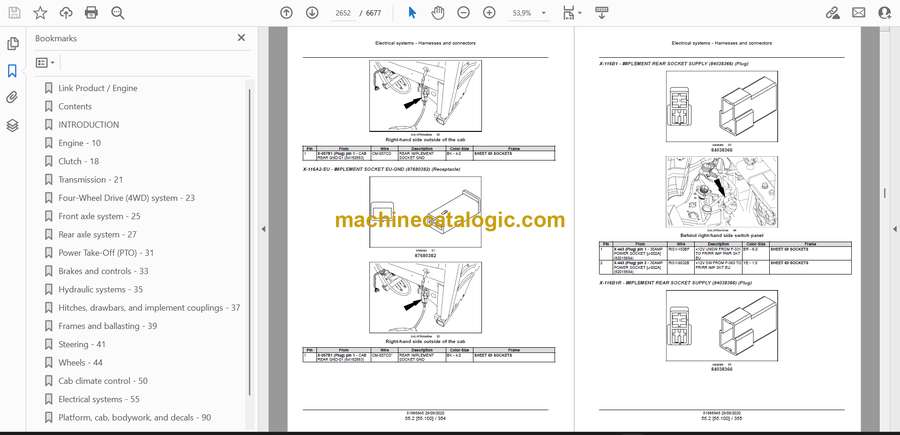The height and width of the screenshot is (435, 900).
Task: Click the X-116B1 connector photo on right page
Action: tap(721, 192)
